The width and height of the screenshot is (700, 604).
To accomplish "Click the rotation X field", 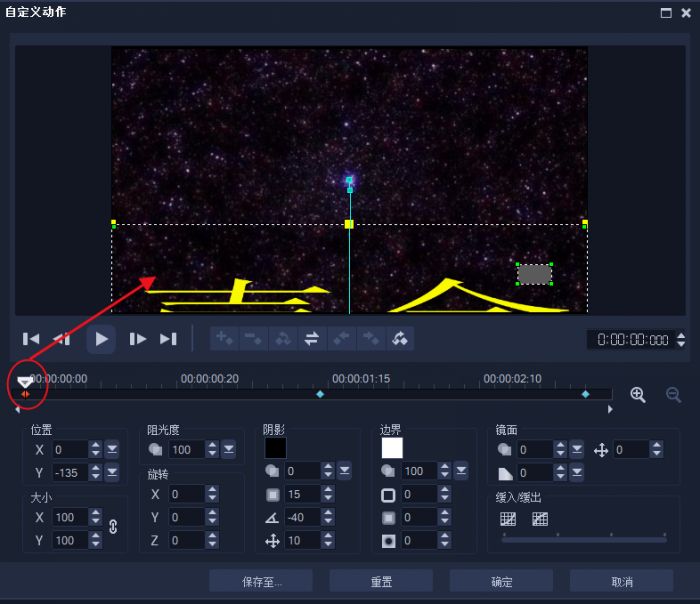I will pos(187,494).
